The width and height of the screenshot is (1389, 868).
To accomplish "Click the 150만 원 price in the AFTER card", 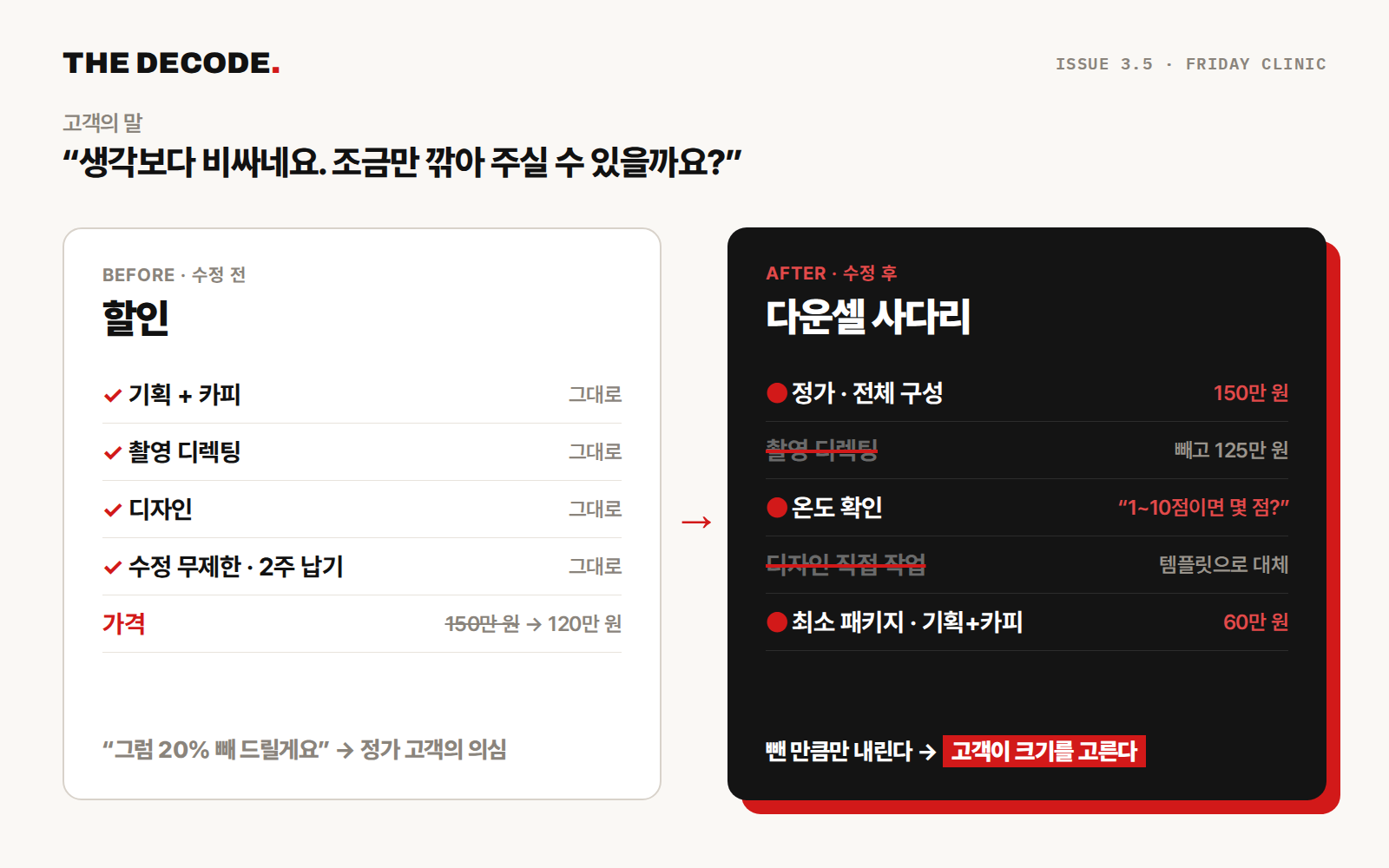I will 1251,393.
